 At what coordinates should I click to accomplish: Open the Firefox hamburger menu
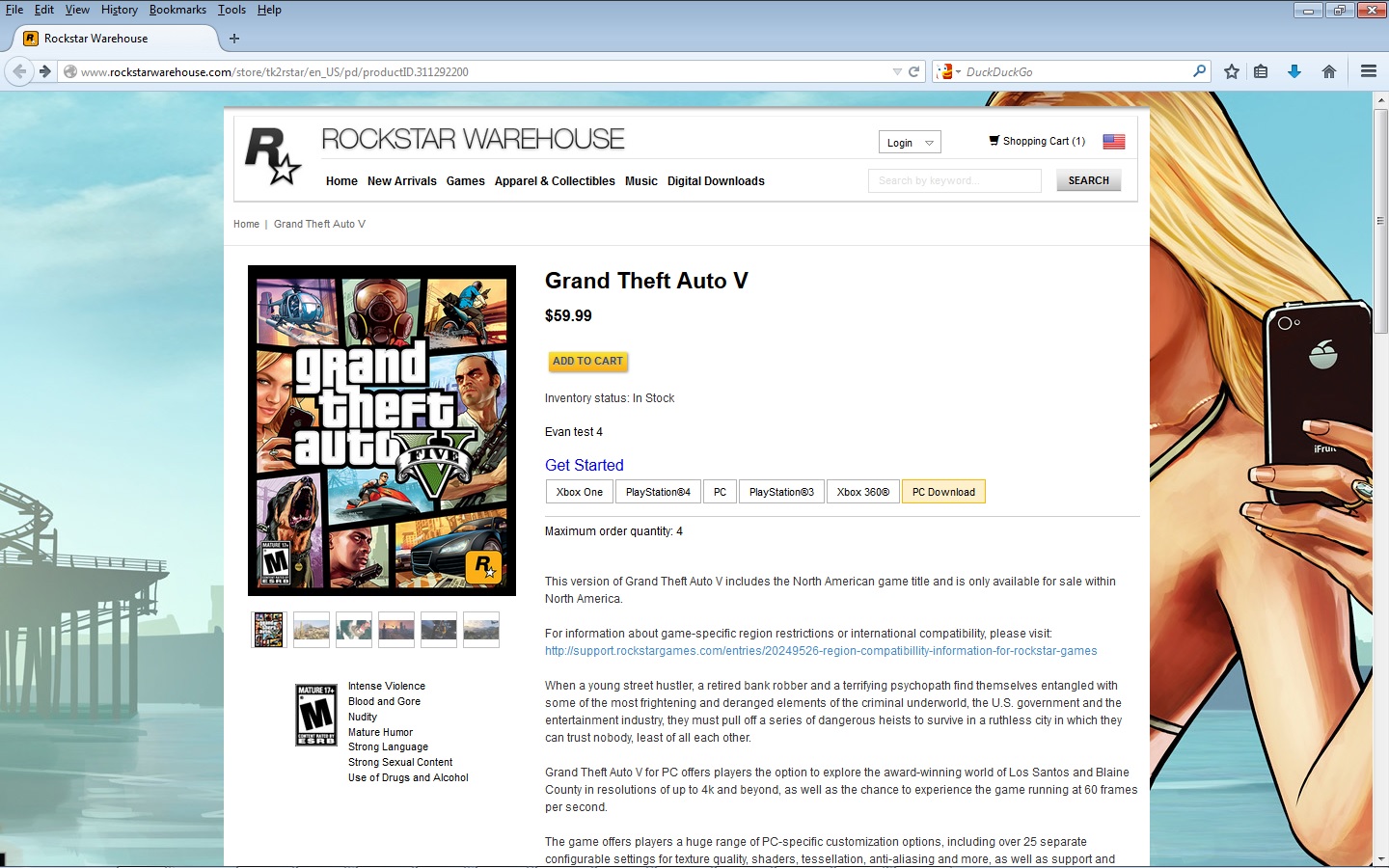(x=1368, y=71)
